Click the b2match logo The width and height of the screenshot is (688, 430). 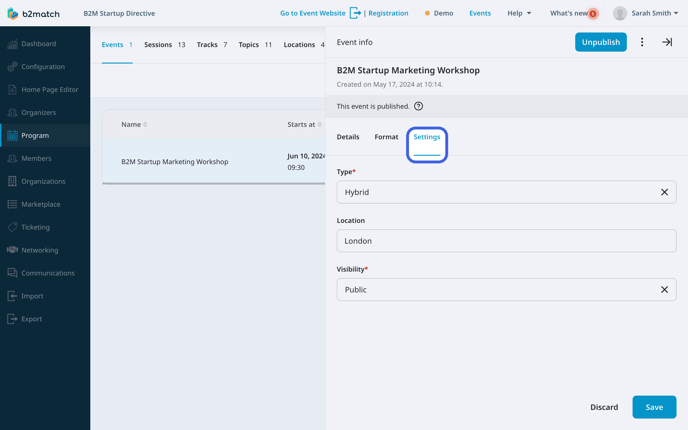point(33,14)
